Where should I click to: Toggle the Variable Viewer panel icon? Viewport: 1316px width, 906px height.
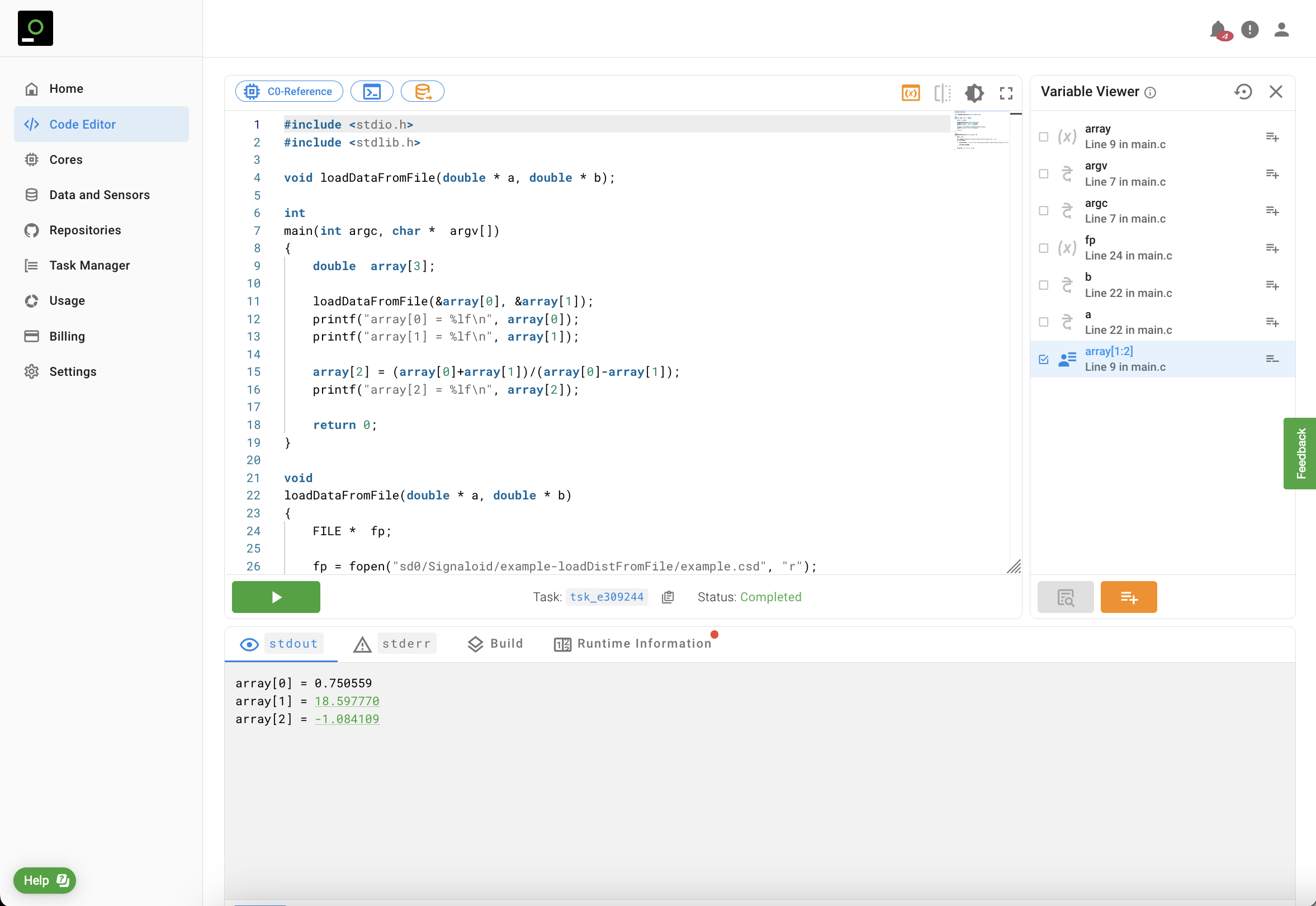click(910, 92)
